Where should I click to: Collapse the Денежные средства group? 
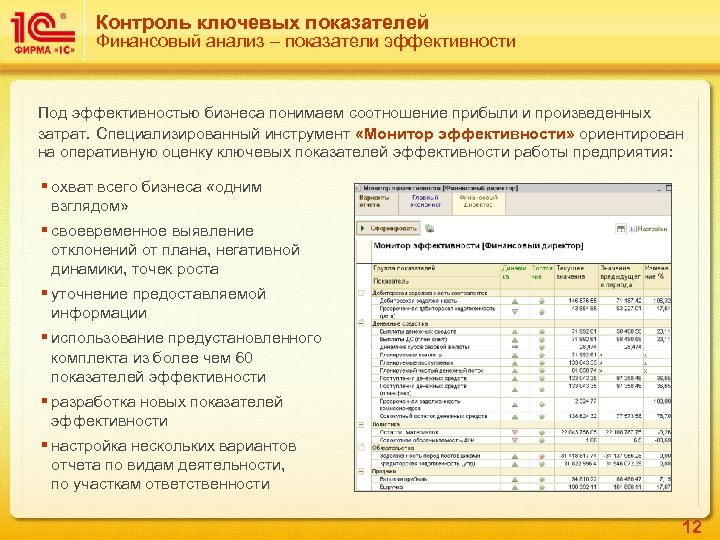(x=361, y=324)
